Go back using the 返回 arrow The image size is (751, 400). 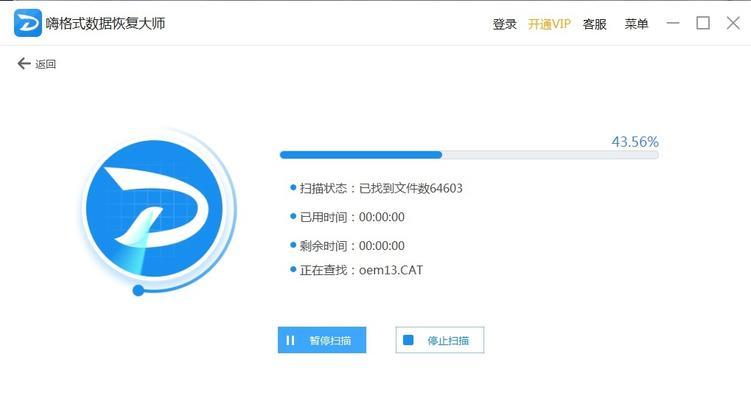pyautogui.click(x=36, y=64)
